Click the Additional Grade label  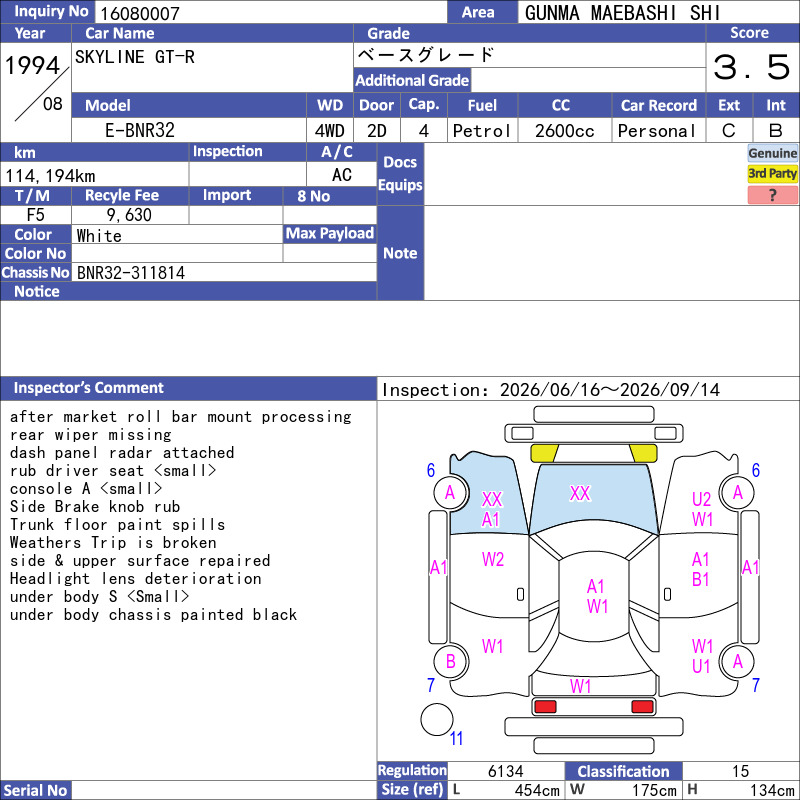click(412, 80)
